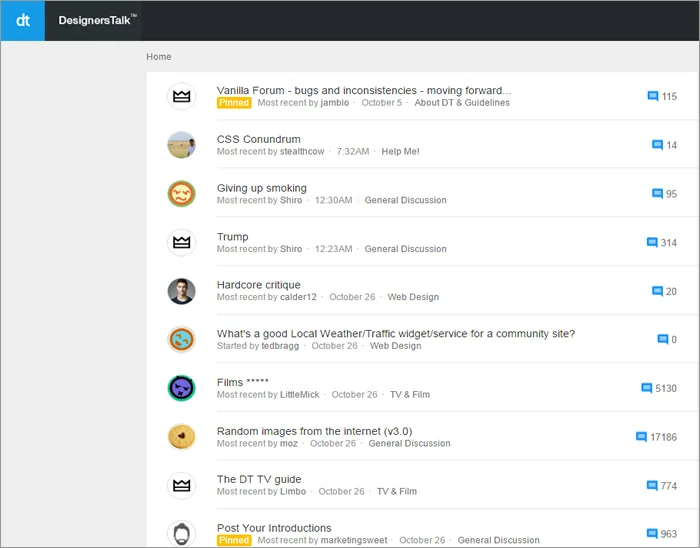Screen dimensions: 700x548
Task: Click orange-teal avatar beside Local Weather thread
Action: [182, 340]
